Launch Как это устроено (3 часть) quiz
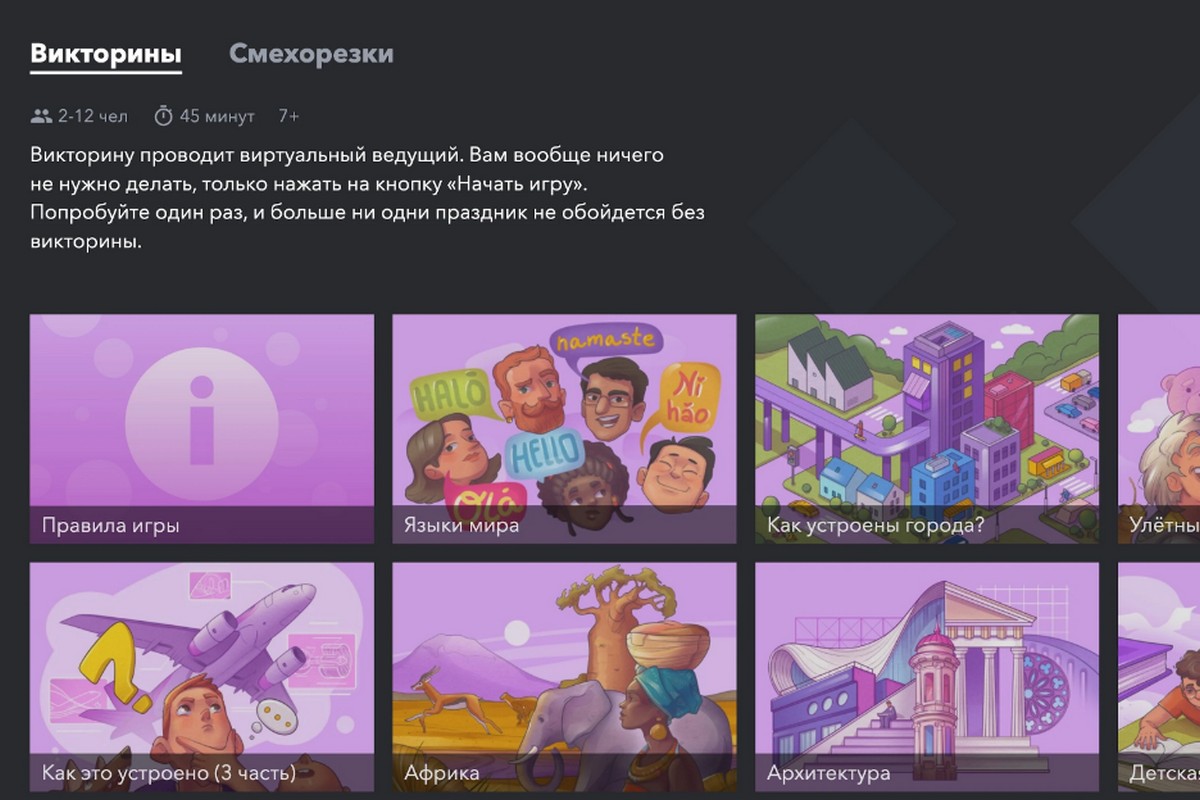 (x=202, y=677)
